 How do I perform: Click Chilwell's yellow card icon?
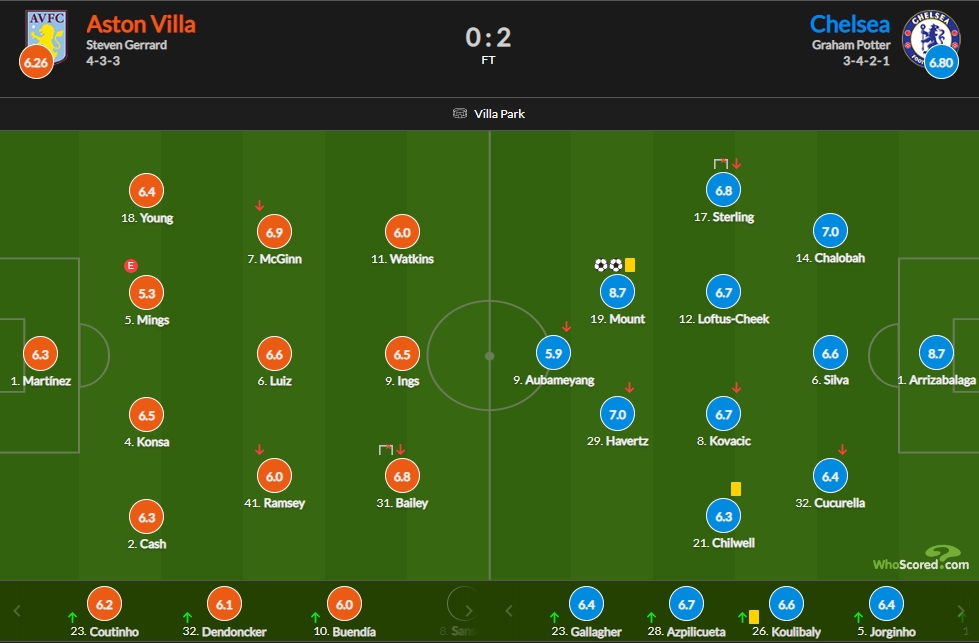tap(735, 489)
